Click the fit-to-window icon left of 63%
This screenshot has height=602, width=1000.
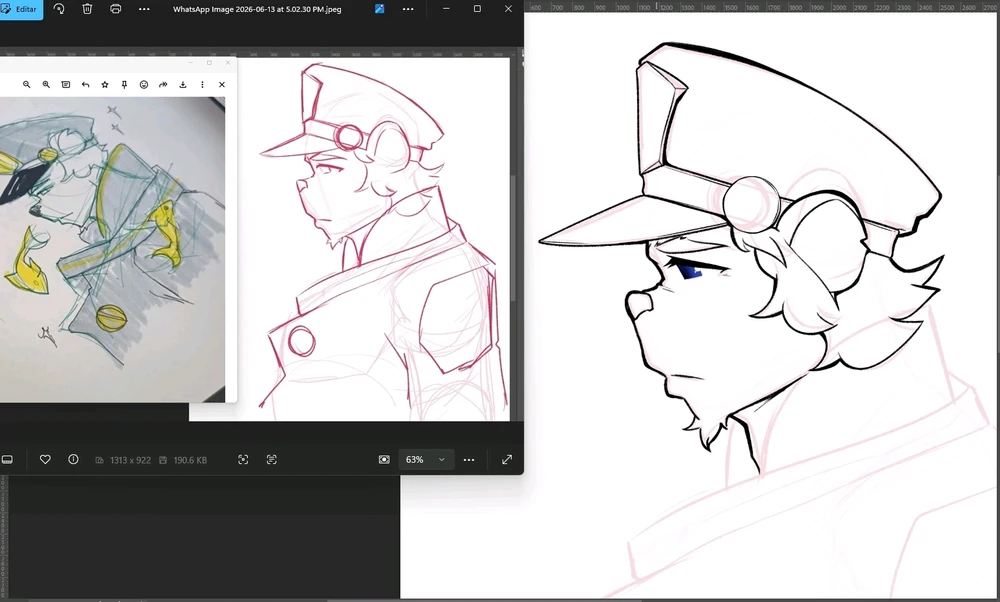(x=384, y=459)
